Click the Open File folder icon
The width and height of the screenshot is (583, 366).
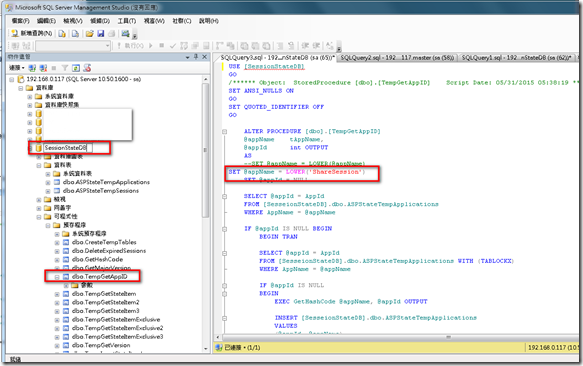click(x=89, y=34)
